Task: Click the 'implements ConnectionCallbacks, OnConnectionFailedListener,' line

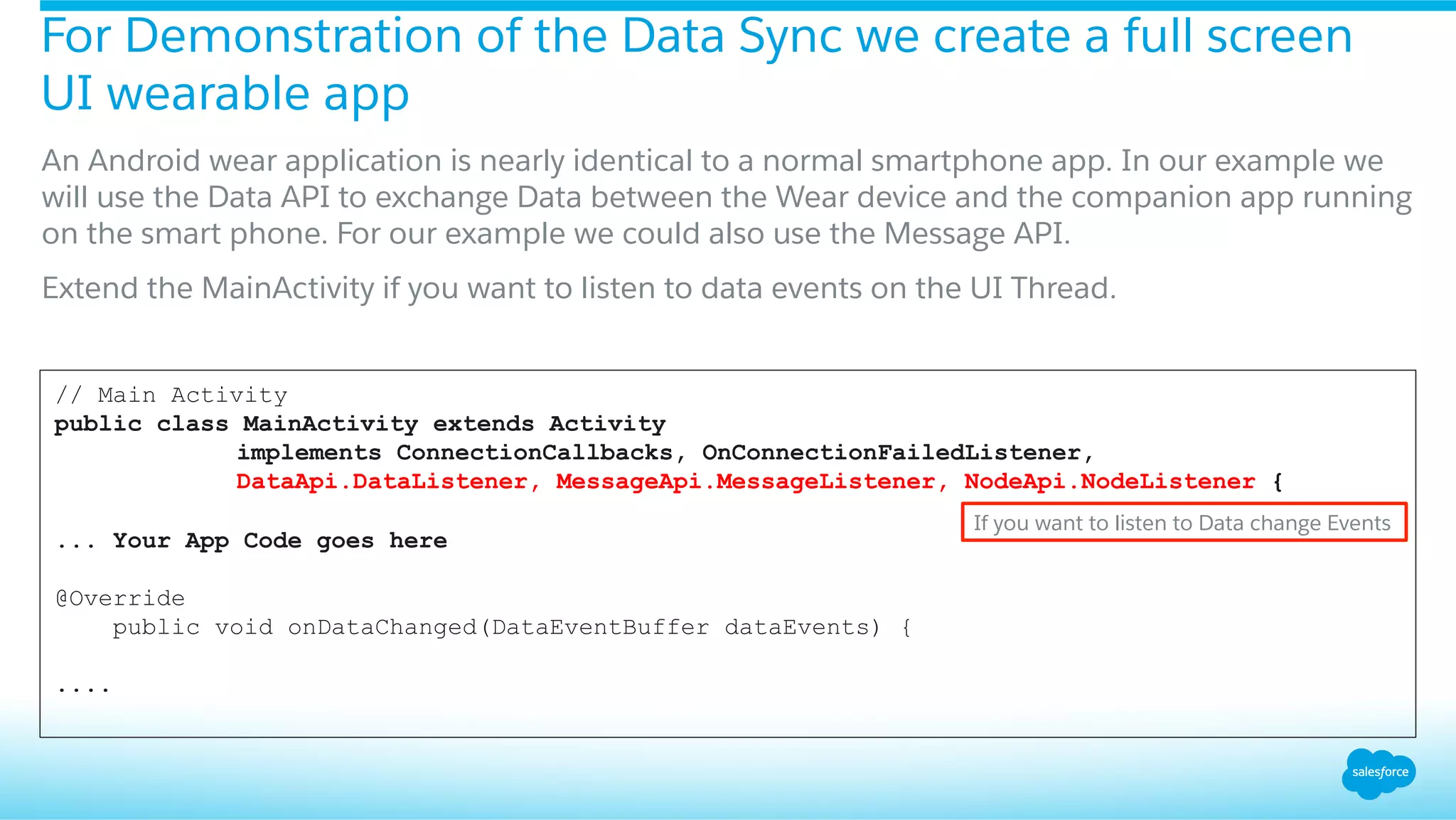Action: coord(665,453)
